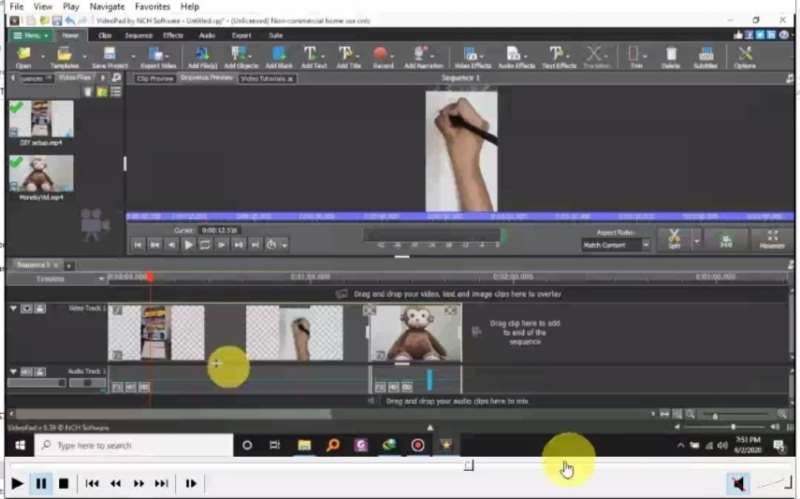The image size is (800, 499).
Task: Select the monkey video thumbnail in bin
Action: (41, 174)
